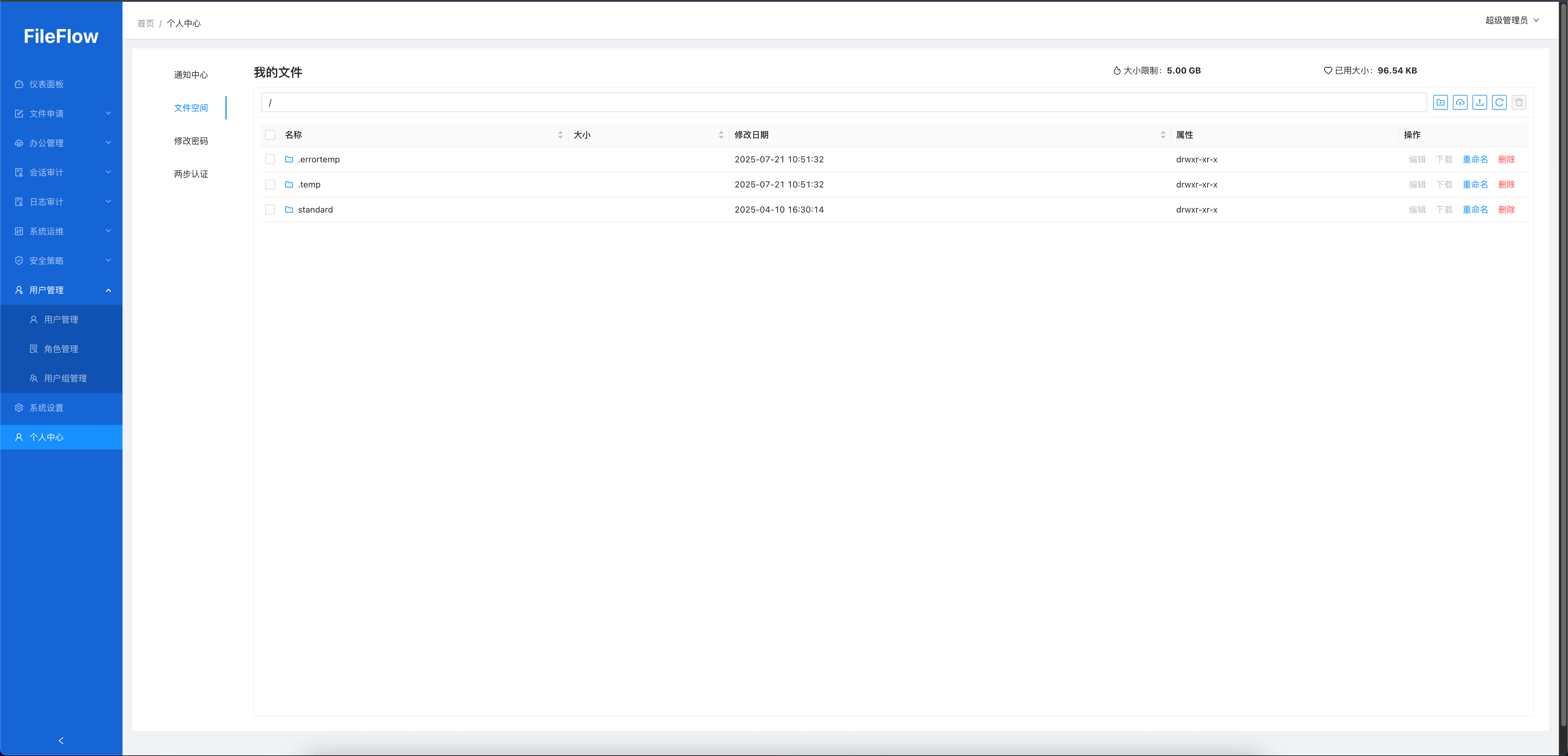Expand the 文件申请 sidebar menu
The height and width of the screenshot is (756, 1568).
61,114
